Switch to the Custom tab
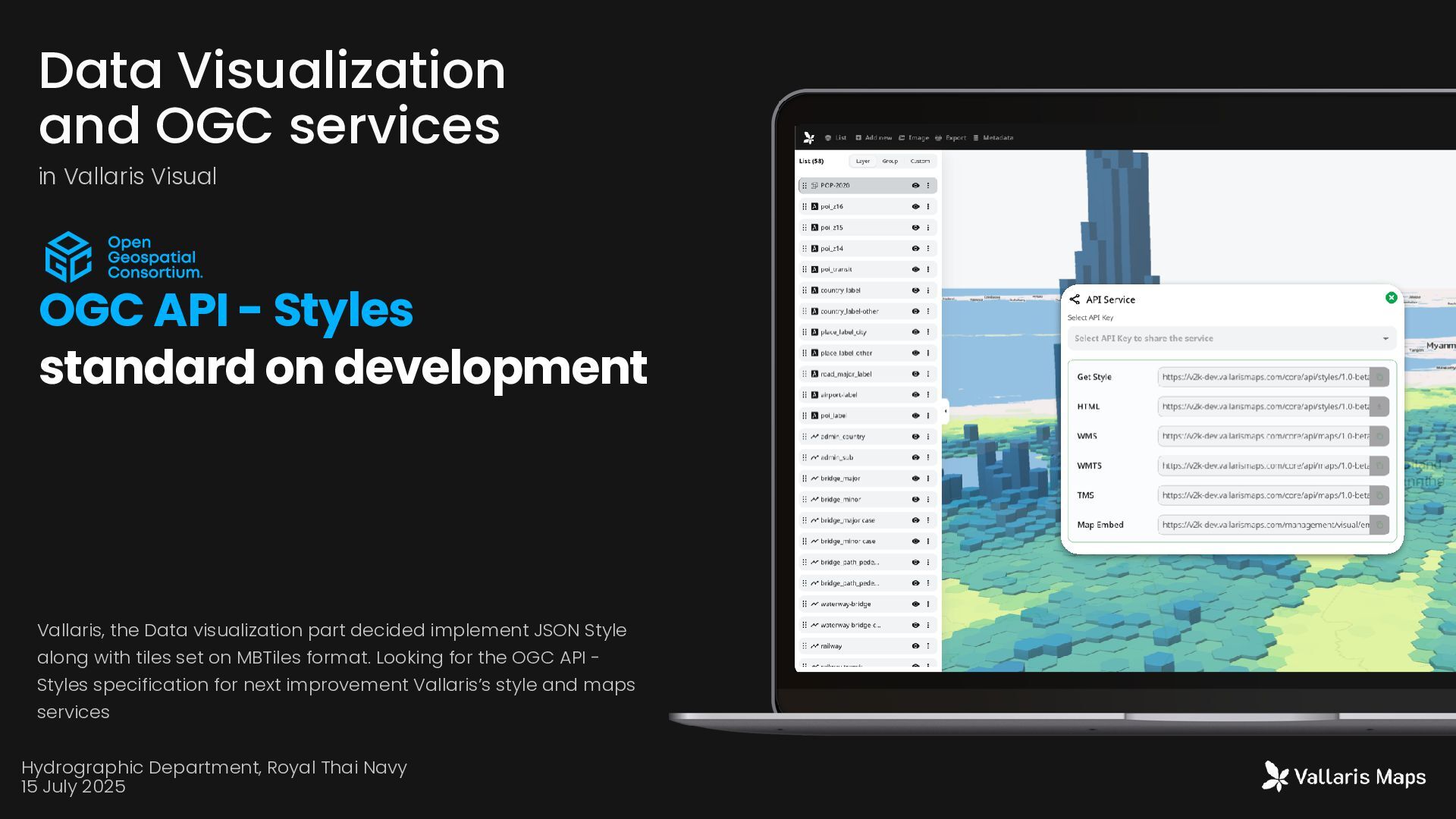1456x819 pixels. pyautogui.click(x=920, y=161)
